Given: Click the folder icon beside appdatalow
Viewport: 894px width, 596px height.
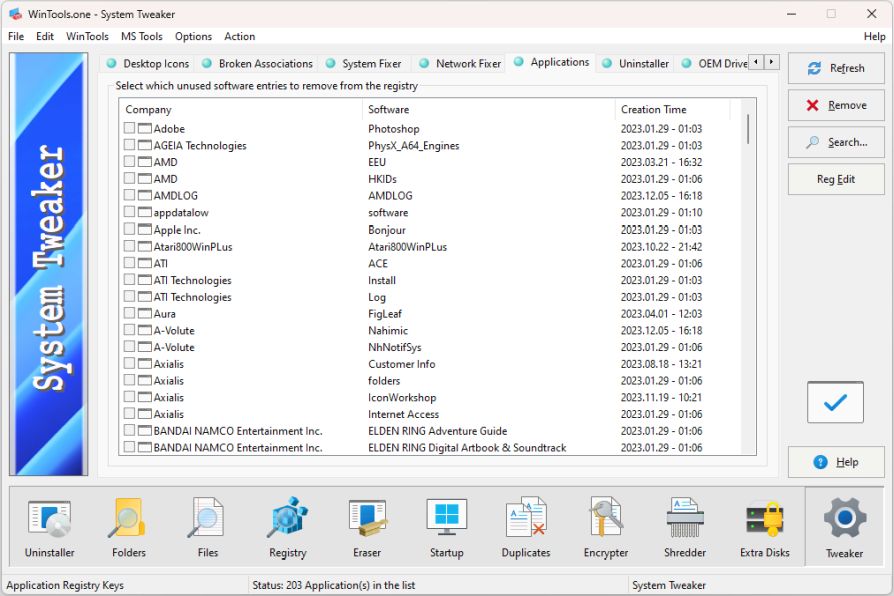Looking at the screenshot, I should pyautogui.click(x=145, y=212).
